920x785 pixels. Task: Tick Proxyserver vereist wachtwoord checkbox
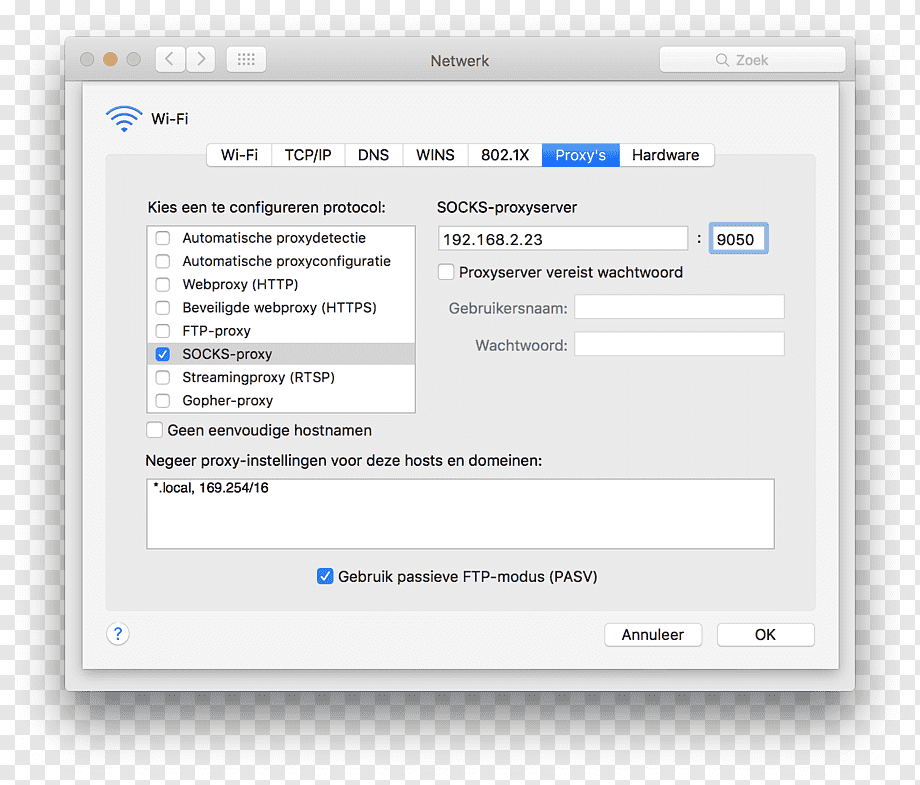click(x=446, y=272)
